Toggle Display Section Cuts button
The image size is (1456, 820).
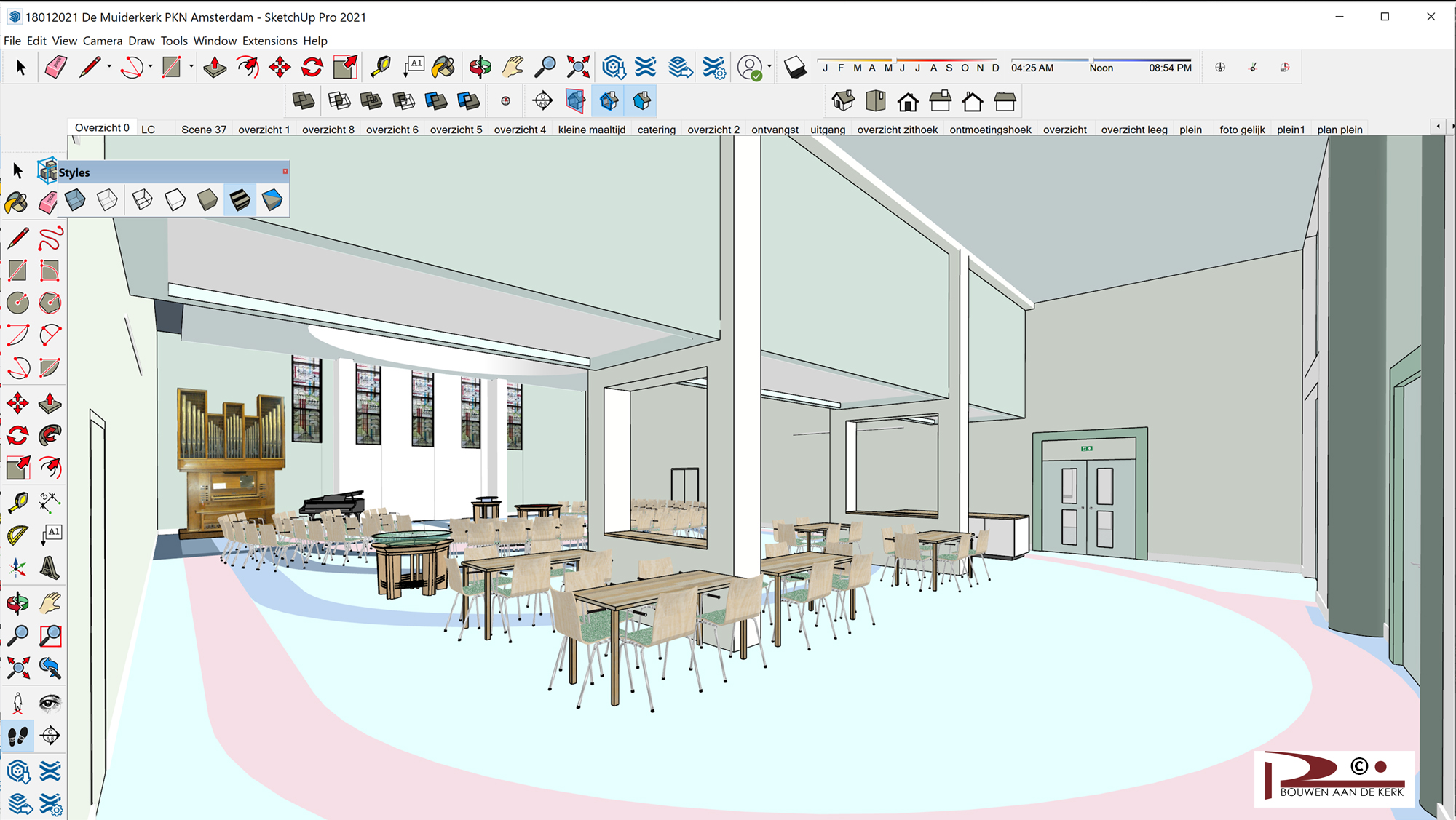pyautogui.click(x=609, y=101)
